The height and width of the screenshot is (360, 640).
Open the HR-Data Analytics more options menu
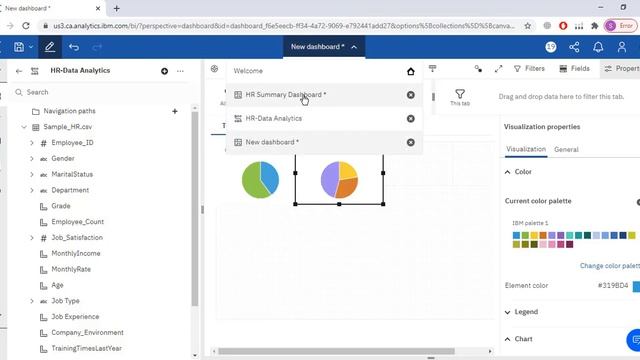point(180,71)
